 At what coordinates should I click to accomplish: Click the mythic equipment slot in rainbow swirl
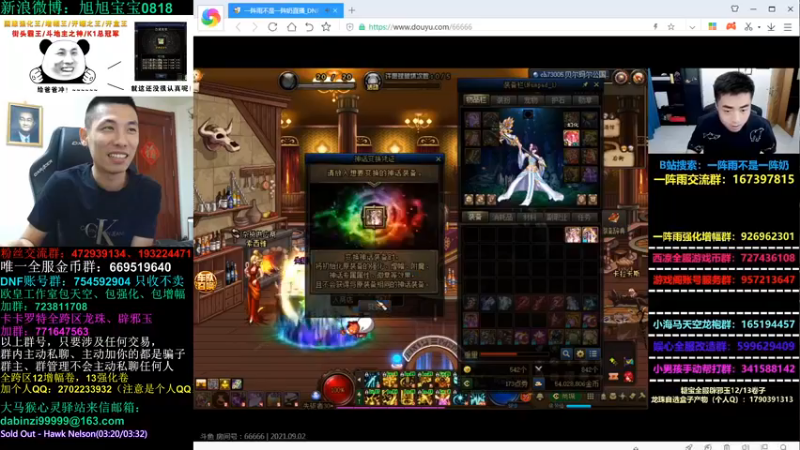[x=374, y=217]
